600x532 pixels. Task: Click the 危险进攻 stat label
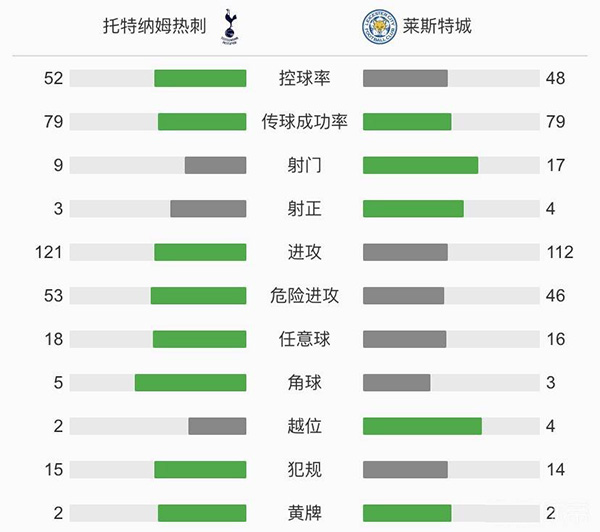(x=304, y=295)
